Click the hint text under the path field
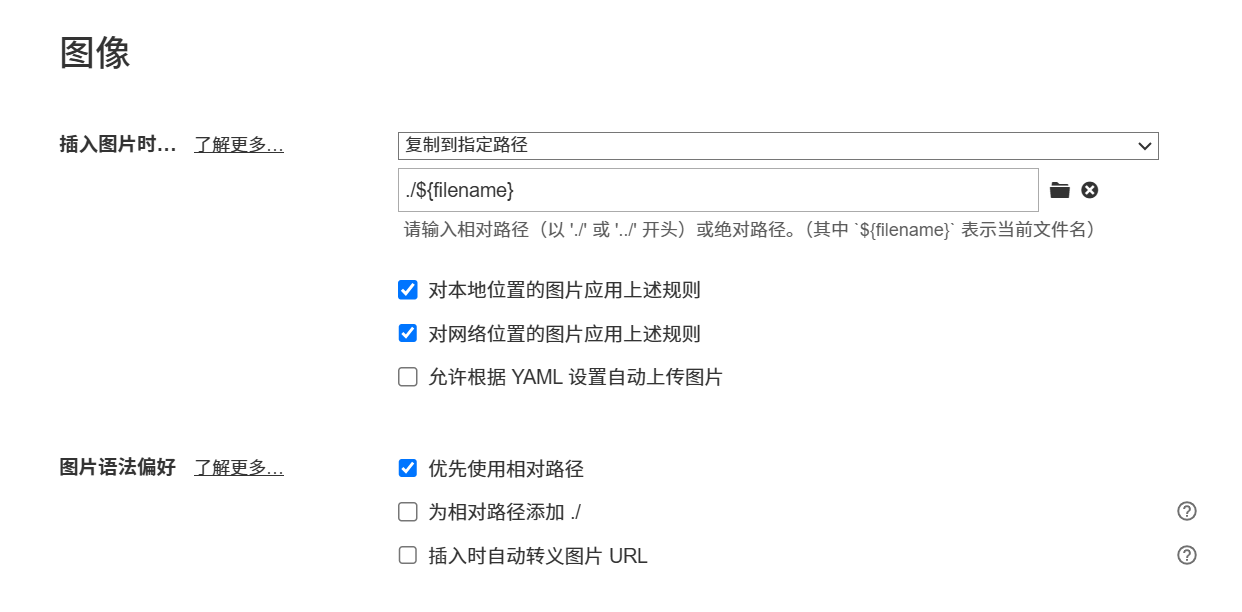 click(x=750, y=230)
